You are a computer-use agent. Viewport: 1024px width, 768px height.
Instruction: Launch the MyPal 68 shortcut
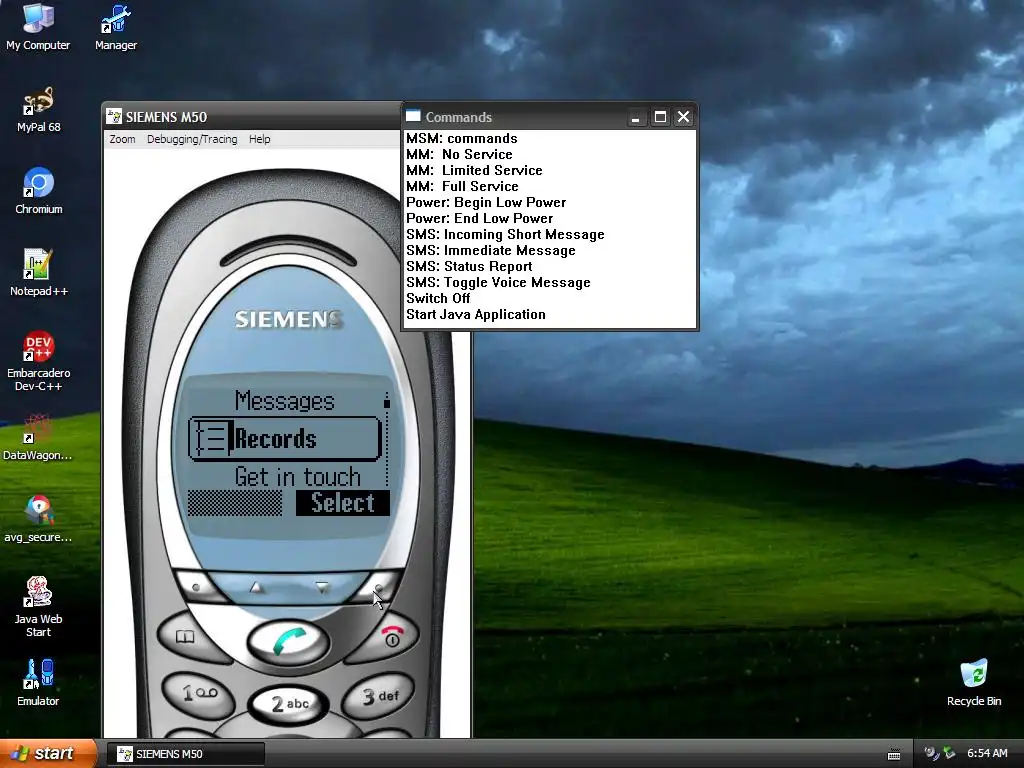point(39,109)
